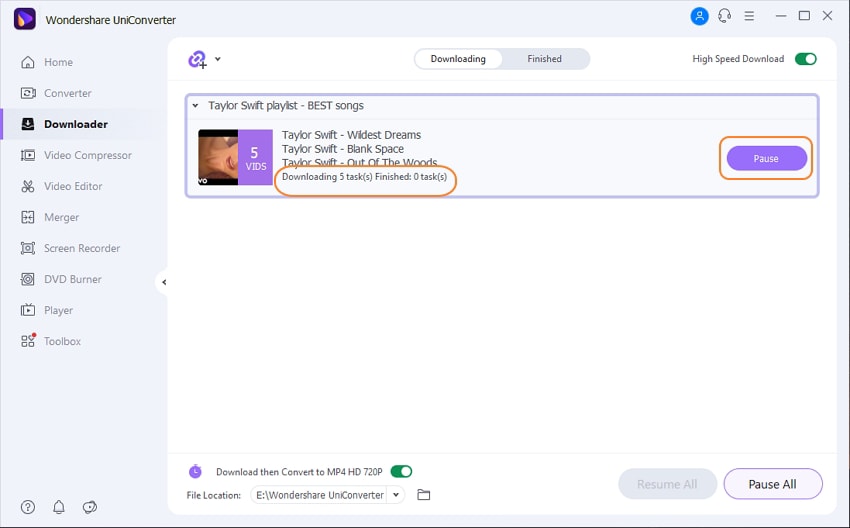Go to Home in sidebar
850x528 pixels.
click(59, 62)
